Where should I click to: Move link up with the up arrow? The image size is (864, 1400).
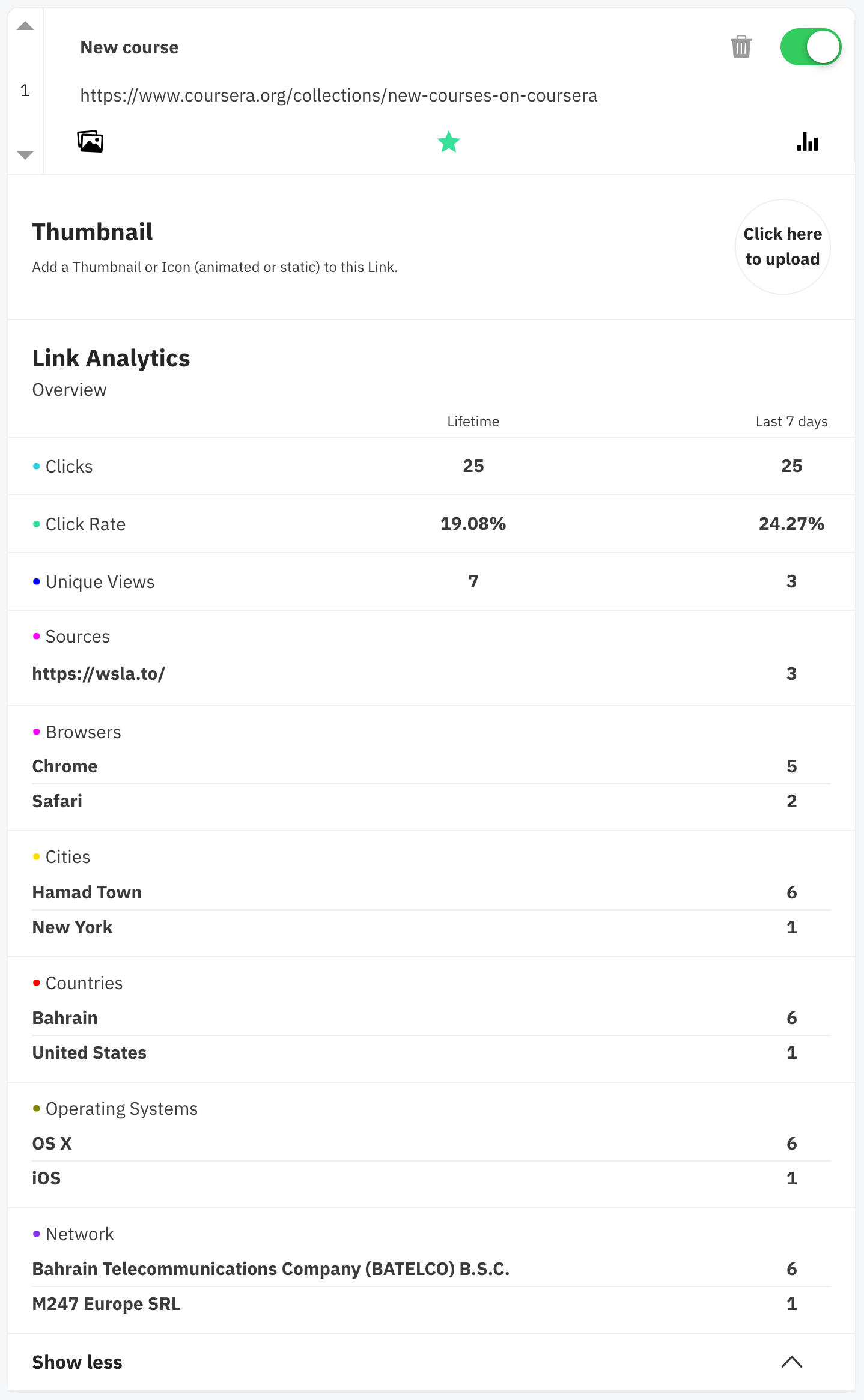25,26
